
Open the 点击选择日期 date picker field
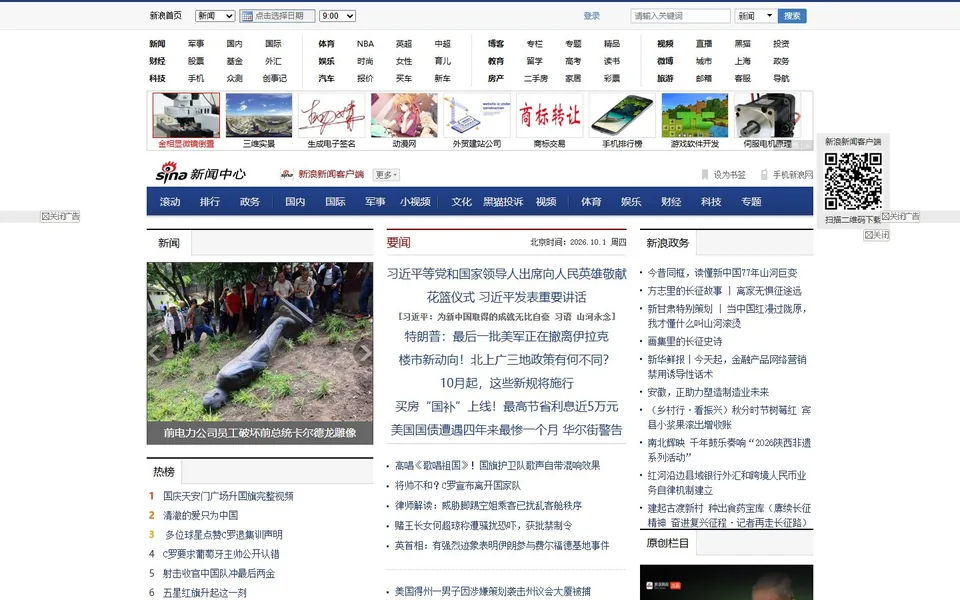click(x=277, y=16)
